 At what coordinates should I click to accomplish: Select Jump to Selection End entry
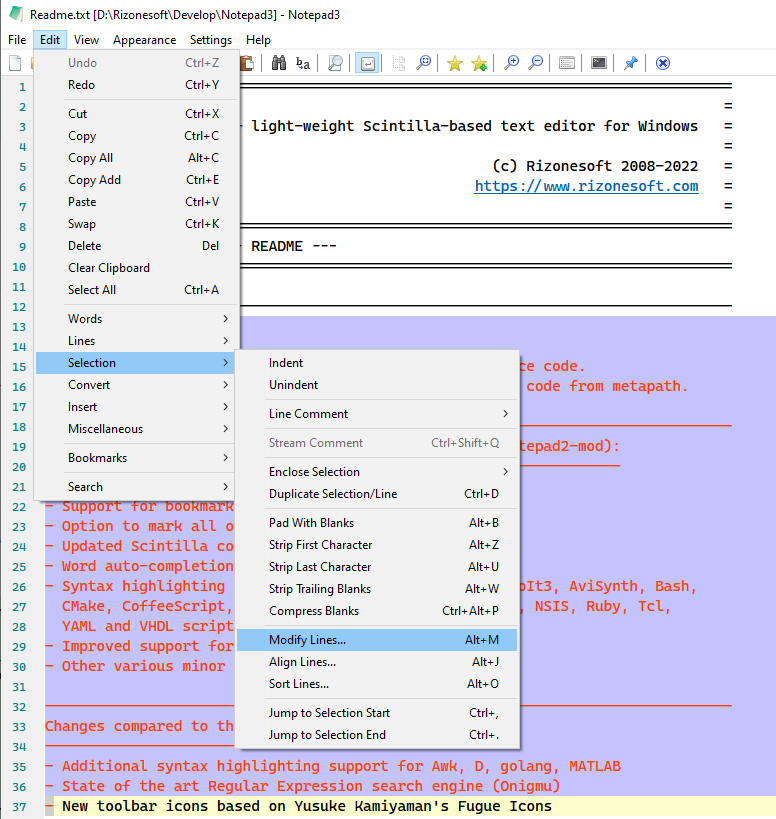point(377,735)
